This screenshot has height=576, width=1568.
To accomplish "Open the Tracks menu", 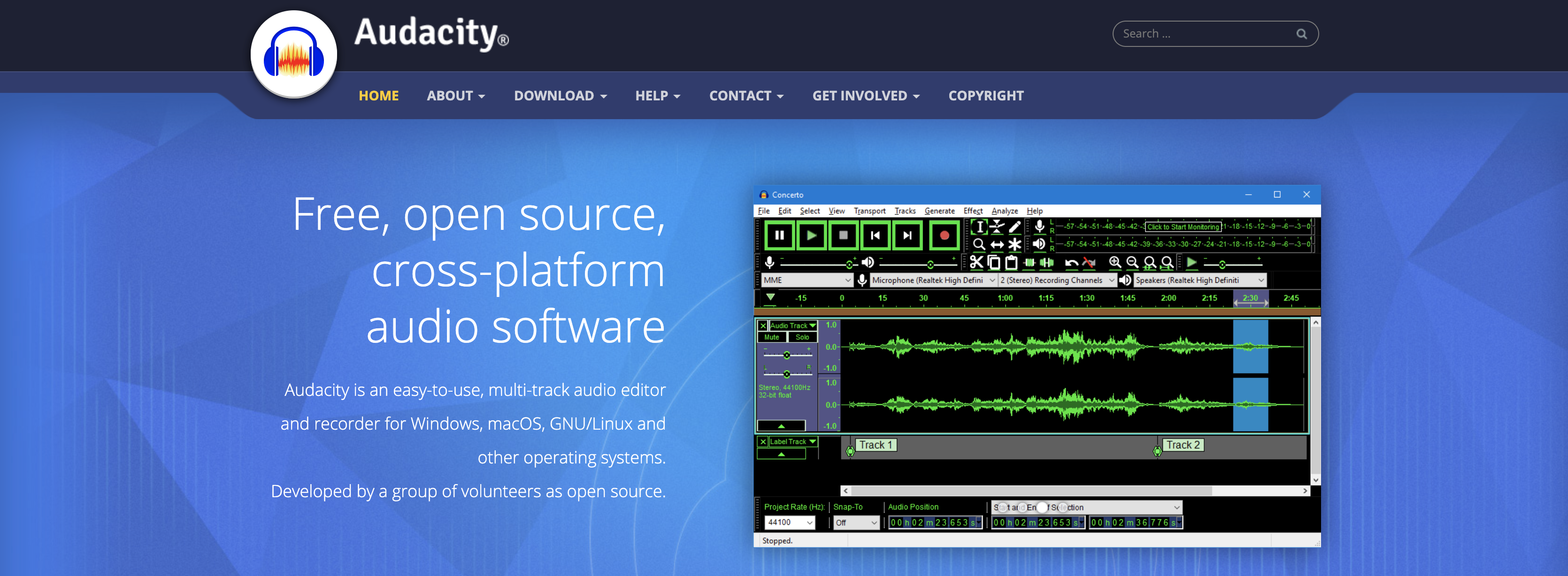I will (x=905, y=211).
